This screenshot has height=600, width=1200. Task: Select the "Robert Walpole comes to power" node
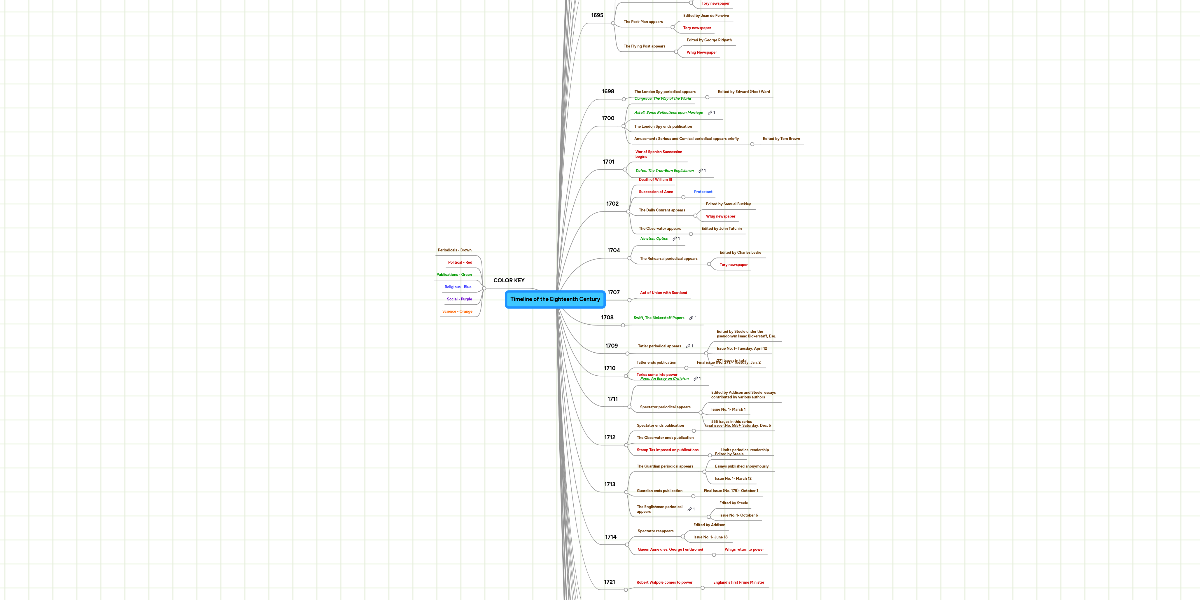pos(665,582)
